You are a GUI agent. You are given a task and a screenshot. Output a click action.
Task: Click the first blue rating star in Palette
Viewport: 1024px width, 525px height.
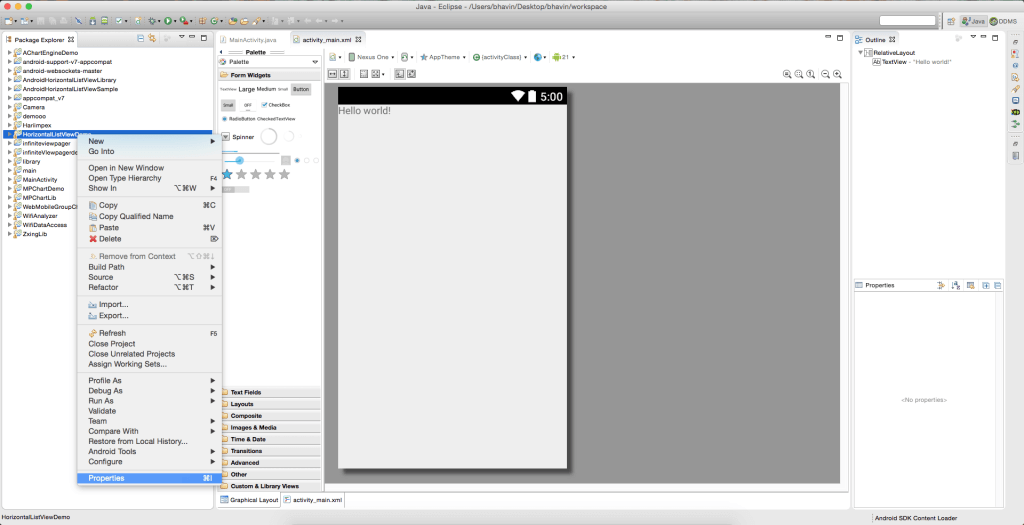[227, 174]
